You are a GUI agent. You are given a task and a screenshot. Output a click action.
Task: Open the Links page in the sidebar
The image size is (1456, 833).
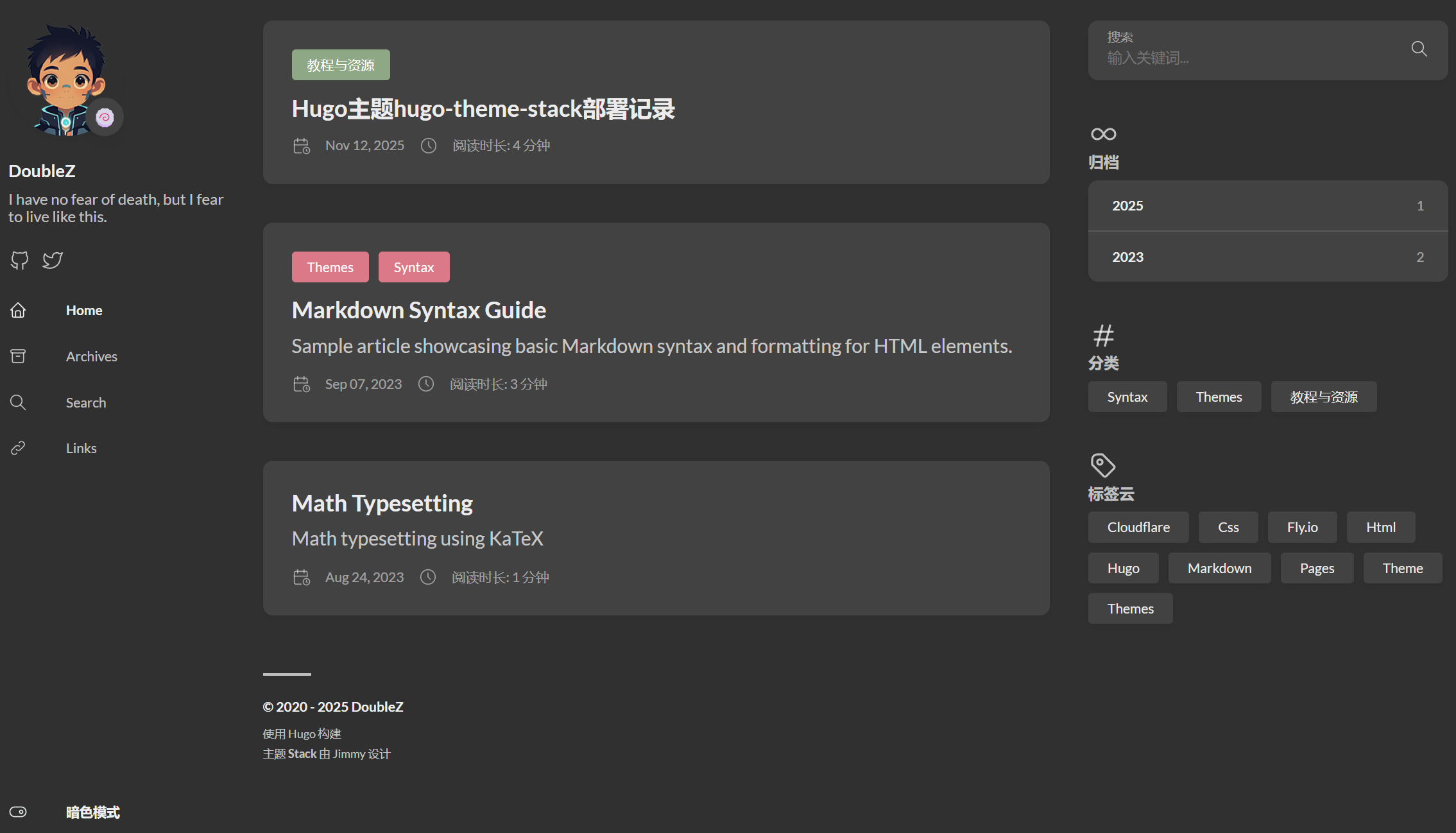pyautogui.click(x=81, y=448)
